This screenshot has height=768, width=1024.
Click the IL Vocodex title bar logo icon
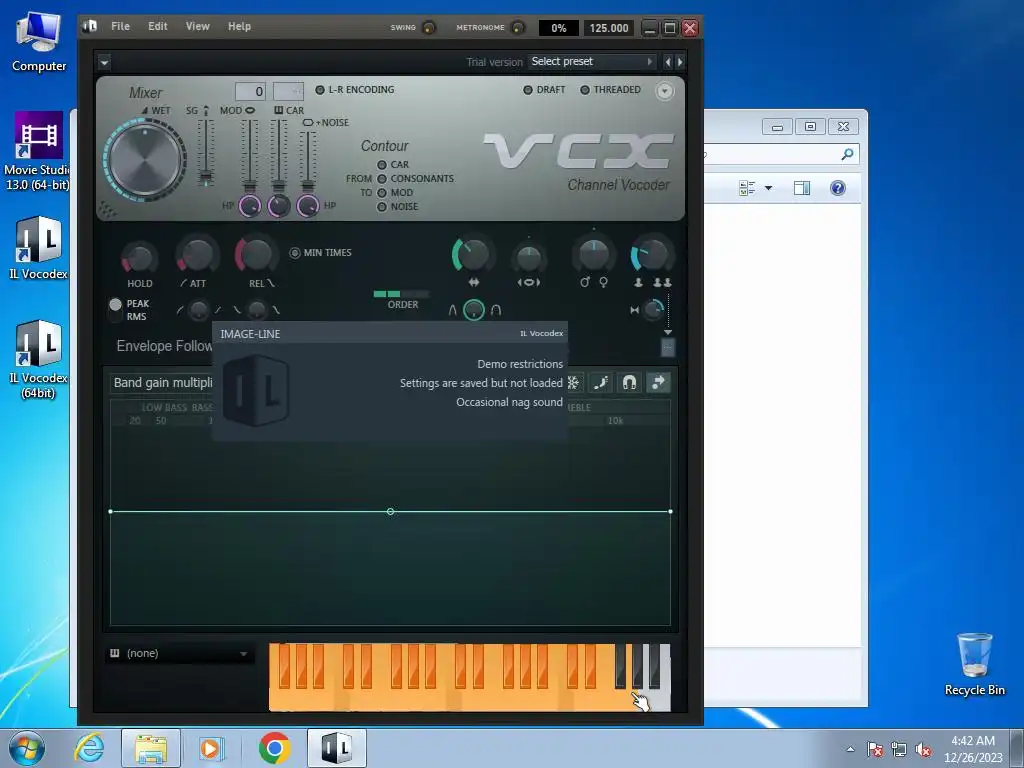click(90, 26)
